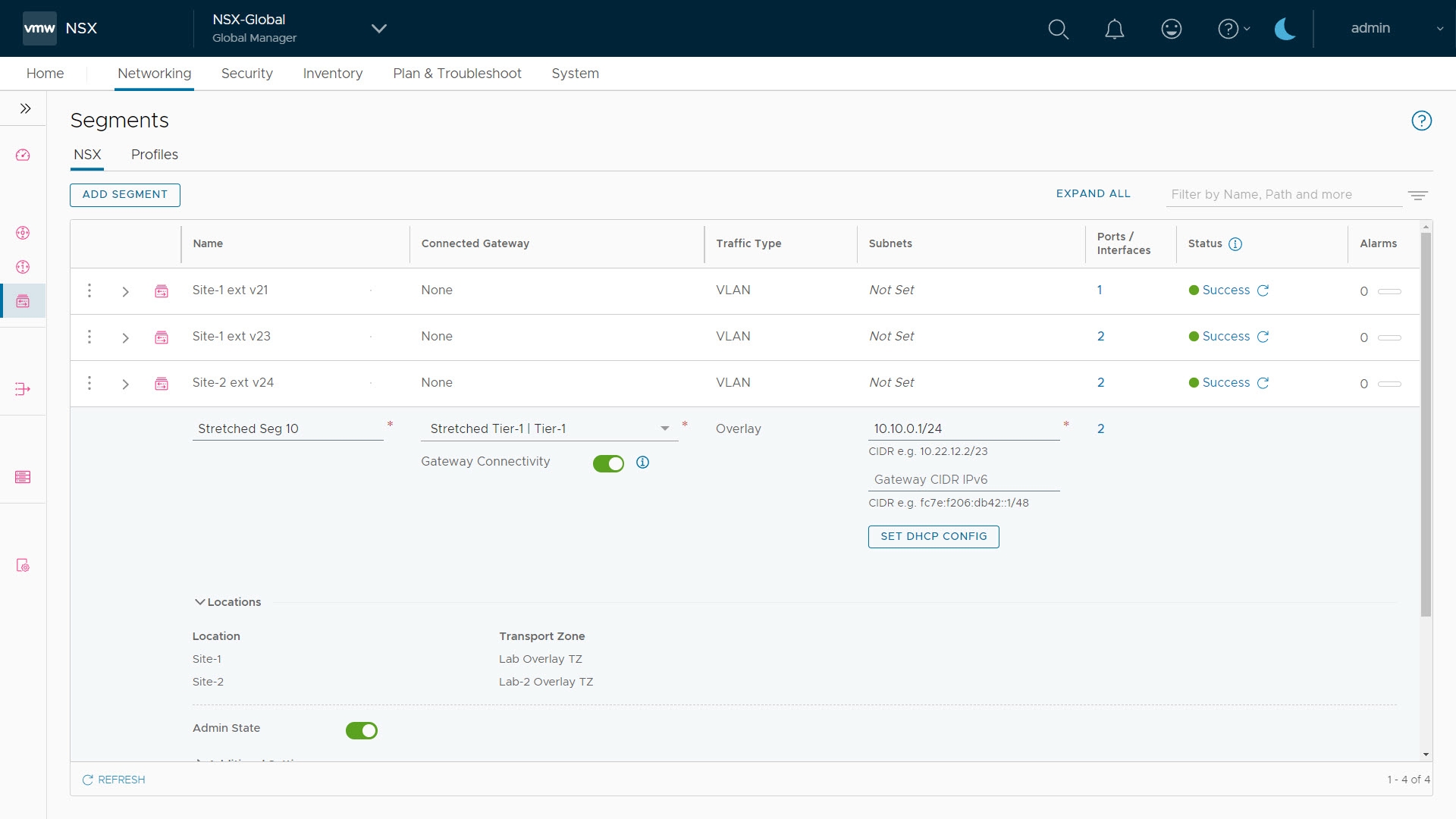This screenshot has height=819, width=1456.
Task: Toggle dark mode moon icon
Action: [1285, 29]
